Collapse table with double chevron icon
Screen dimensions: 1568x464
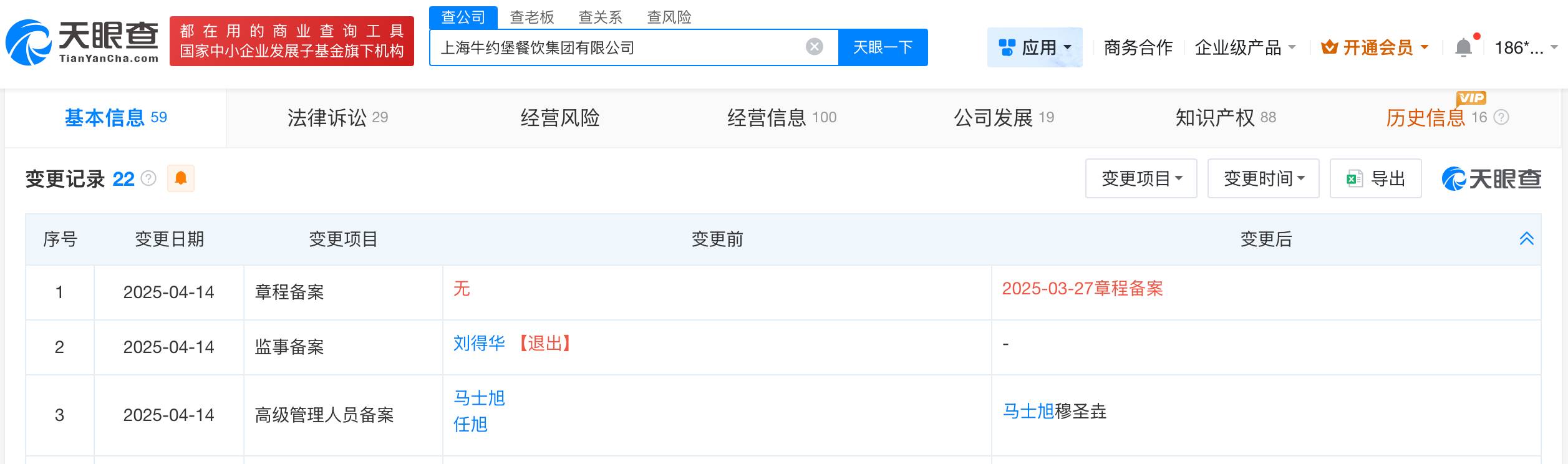(x=1526, y=239)
